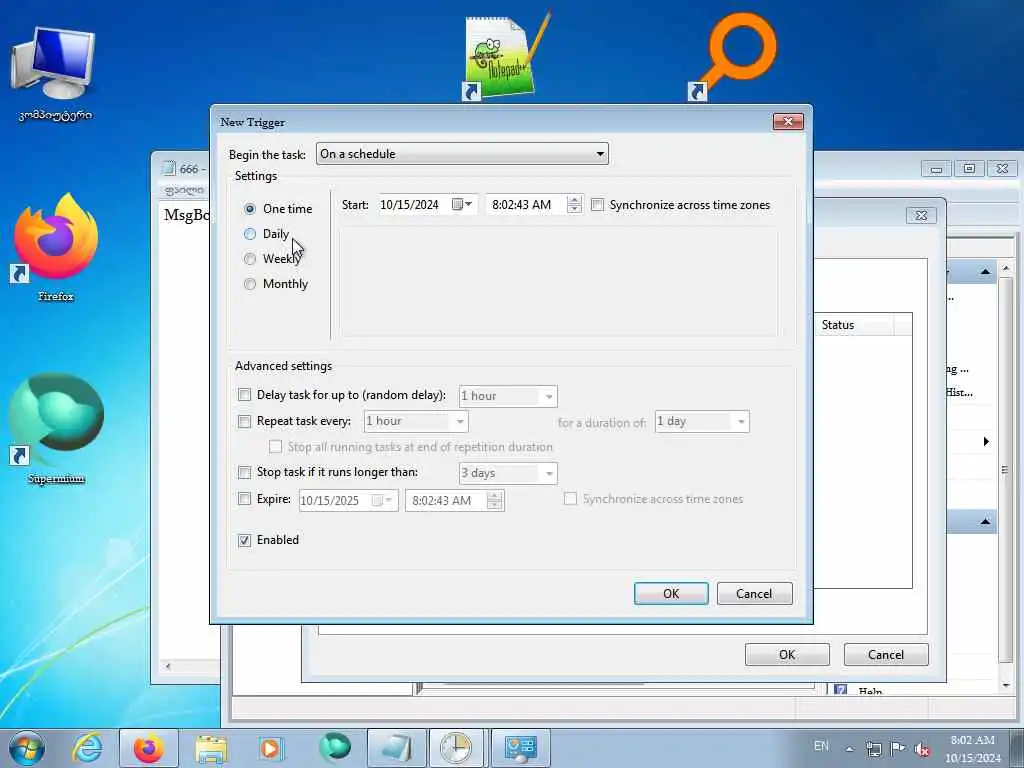Click the Notepad horizontal scrollbar left arrow
This screenshot has height=768, width=1024.
[x=168, y=666]
